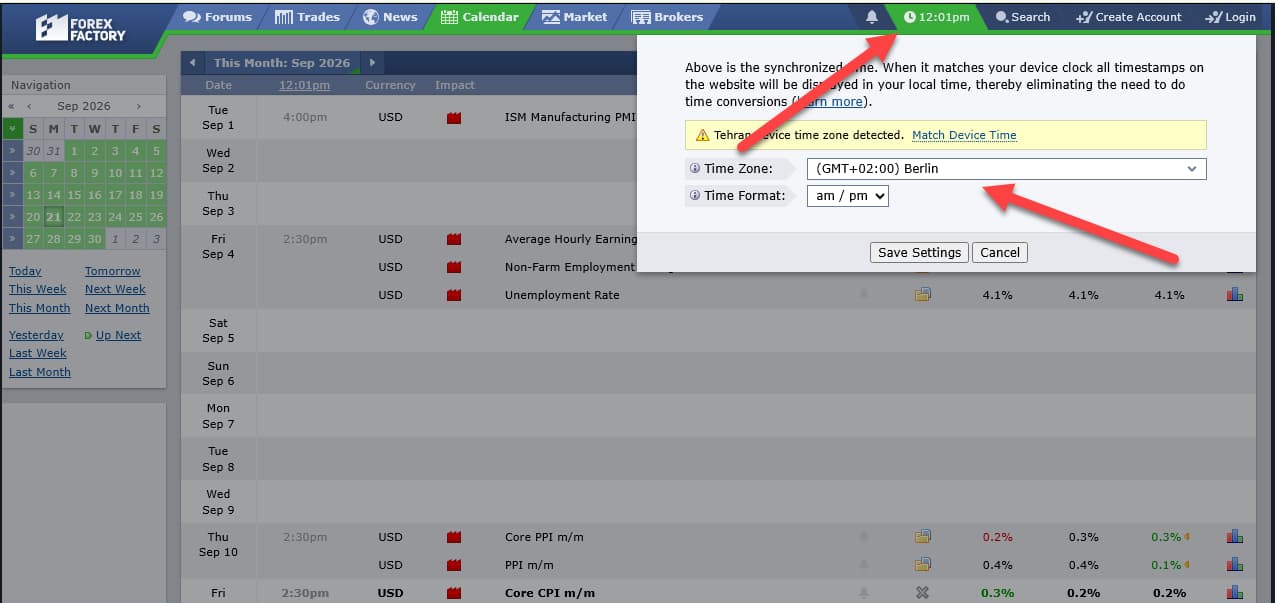Open detail folder for PPI m/m

tap(922, 565)
